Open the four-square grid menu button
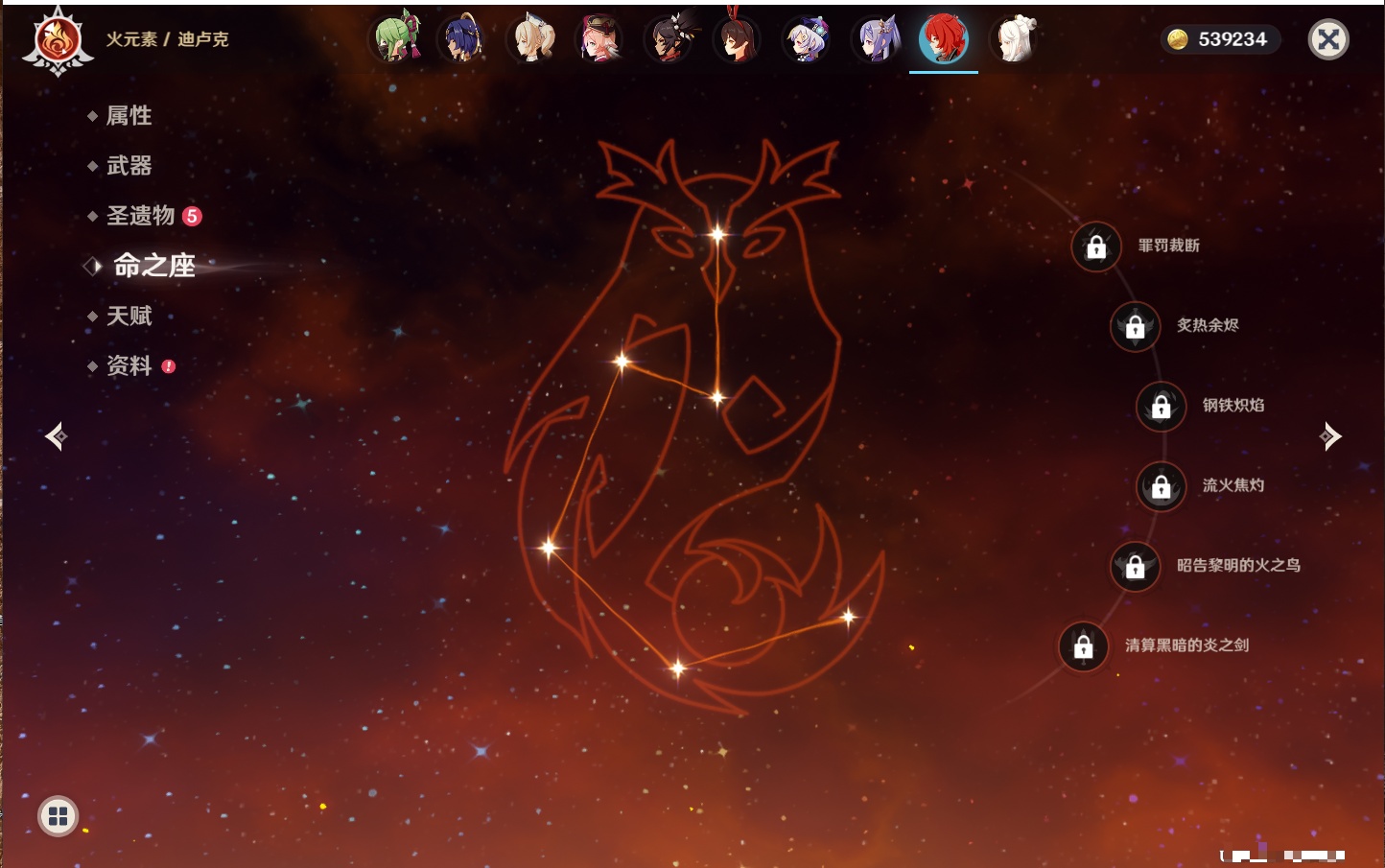Viewport: 1385px width, 868px height. 58,816
